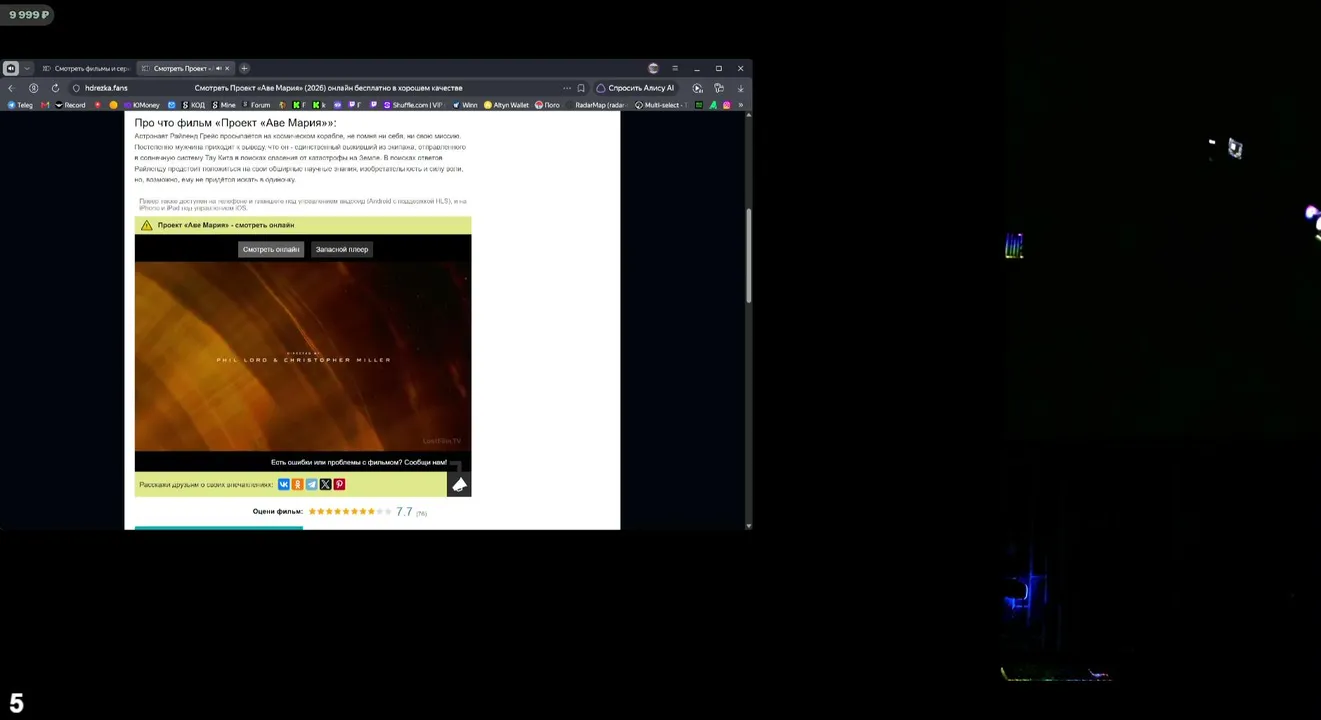
Task: Open the three-dots page actions menu
Action: tap(567, 88)
